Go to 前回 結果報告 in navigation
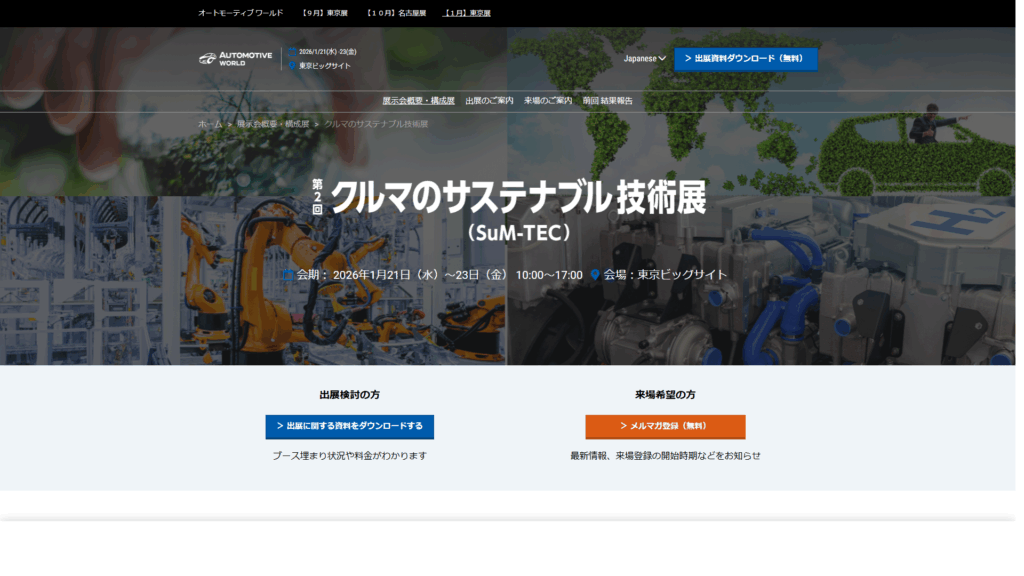The width and height of the screenshot is (1024, 576). pos(607,101)
